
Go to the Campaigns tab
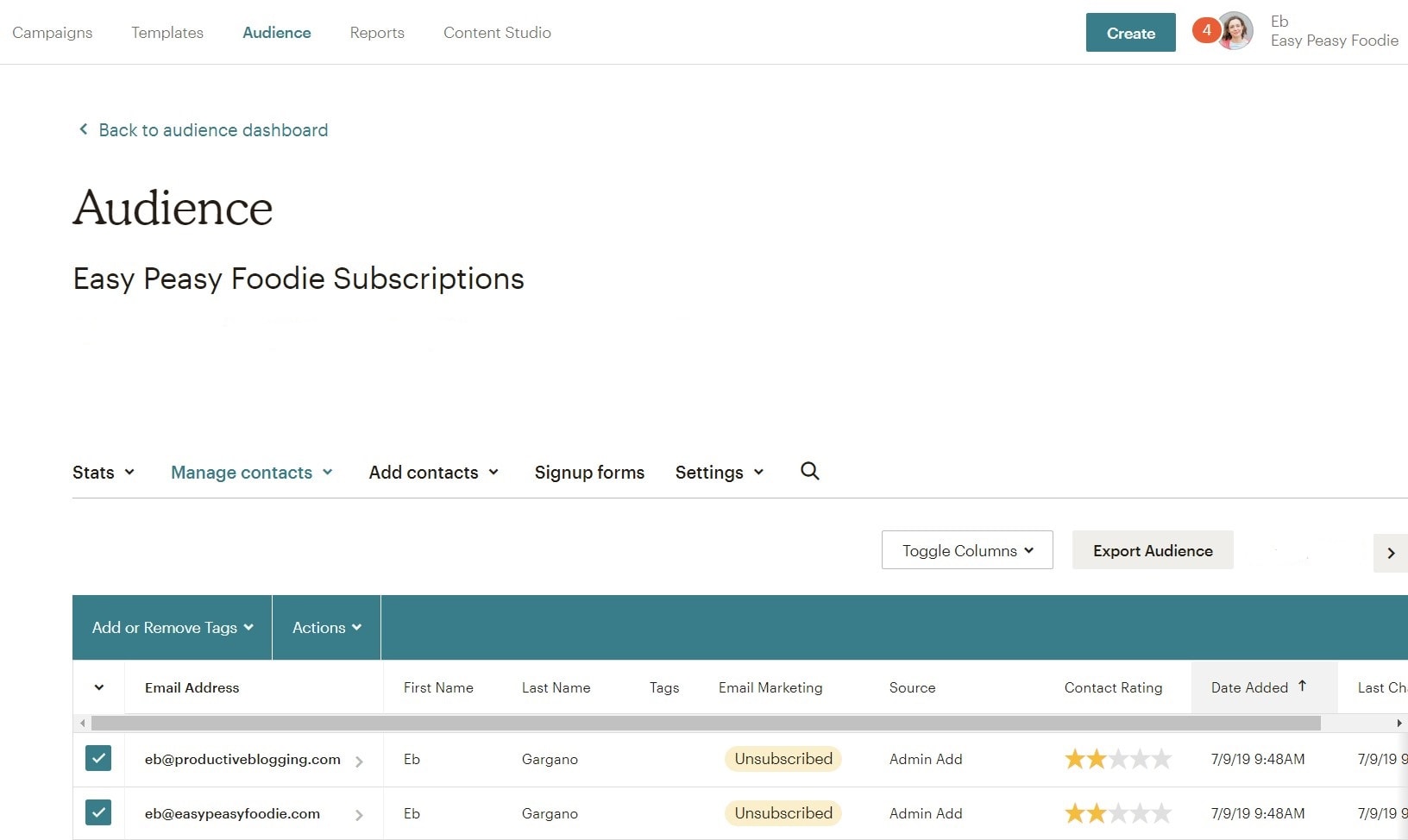pos(53,33)
